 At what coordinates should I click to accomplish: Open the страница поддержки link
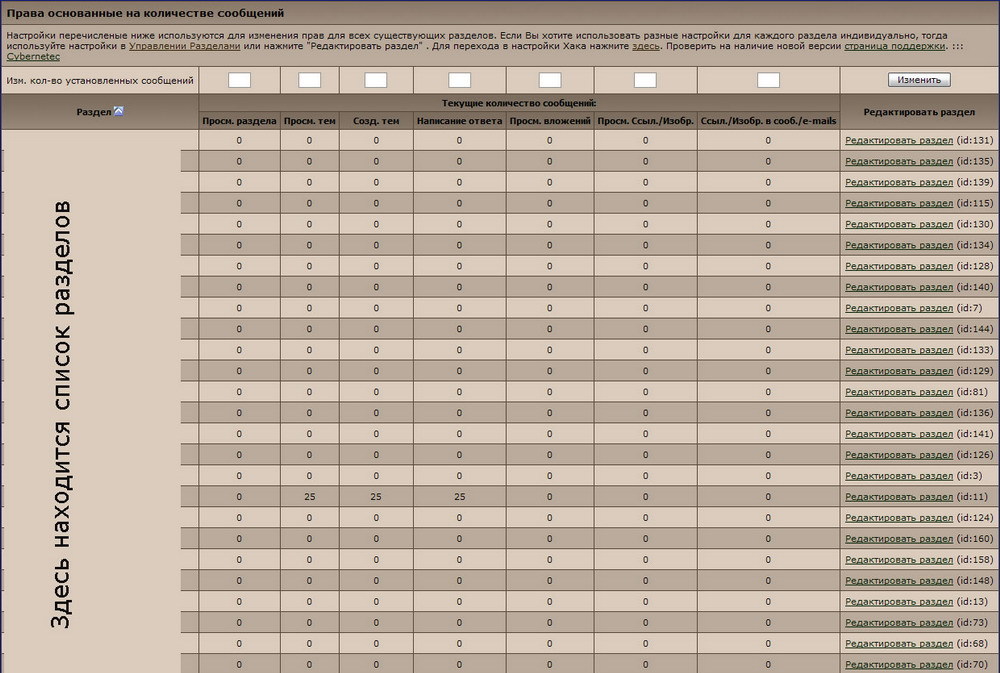pos(894,46)
